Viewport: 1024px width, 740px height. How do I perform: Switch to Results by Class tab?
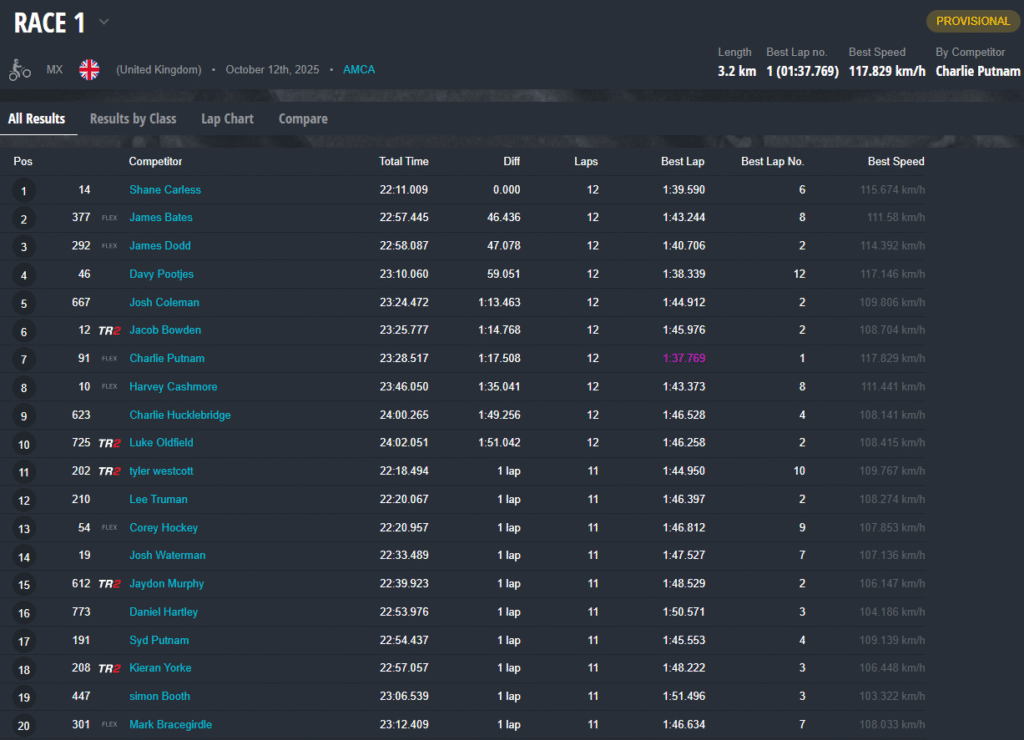pyautogui.click(x=133, y=119)
